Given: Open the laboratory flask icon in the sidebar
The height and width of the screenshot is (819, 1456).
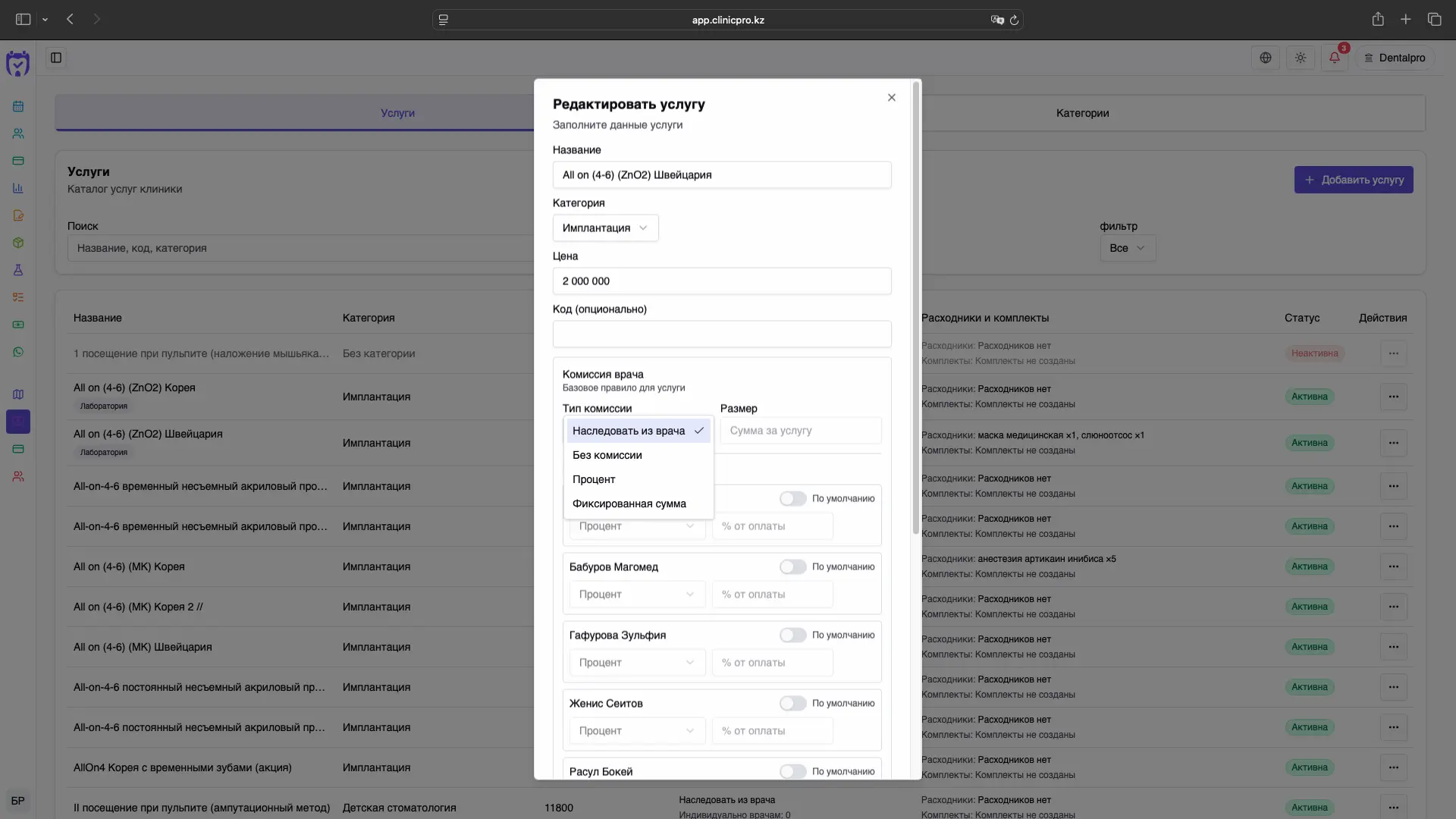Looking at the screenshot, I should tap(18, 270).
